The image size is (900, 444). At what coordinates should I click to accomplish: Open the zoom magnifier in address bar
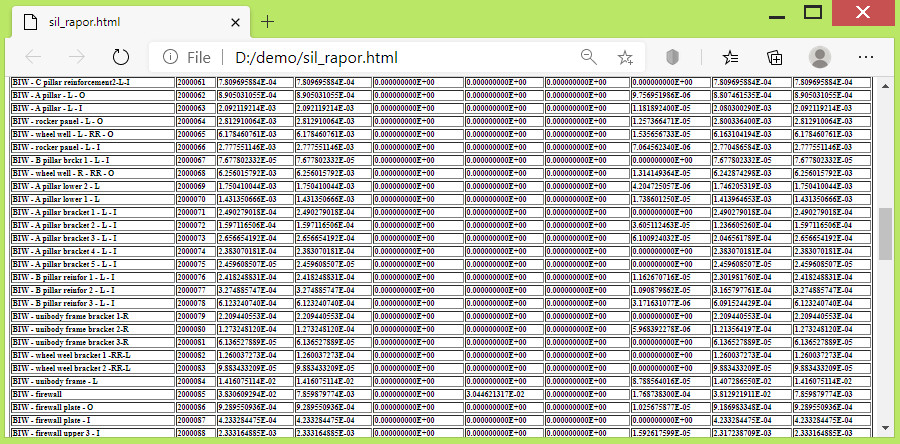tap(589, 57)
